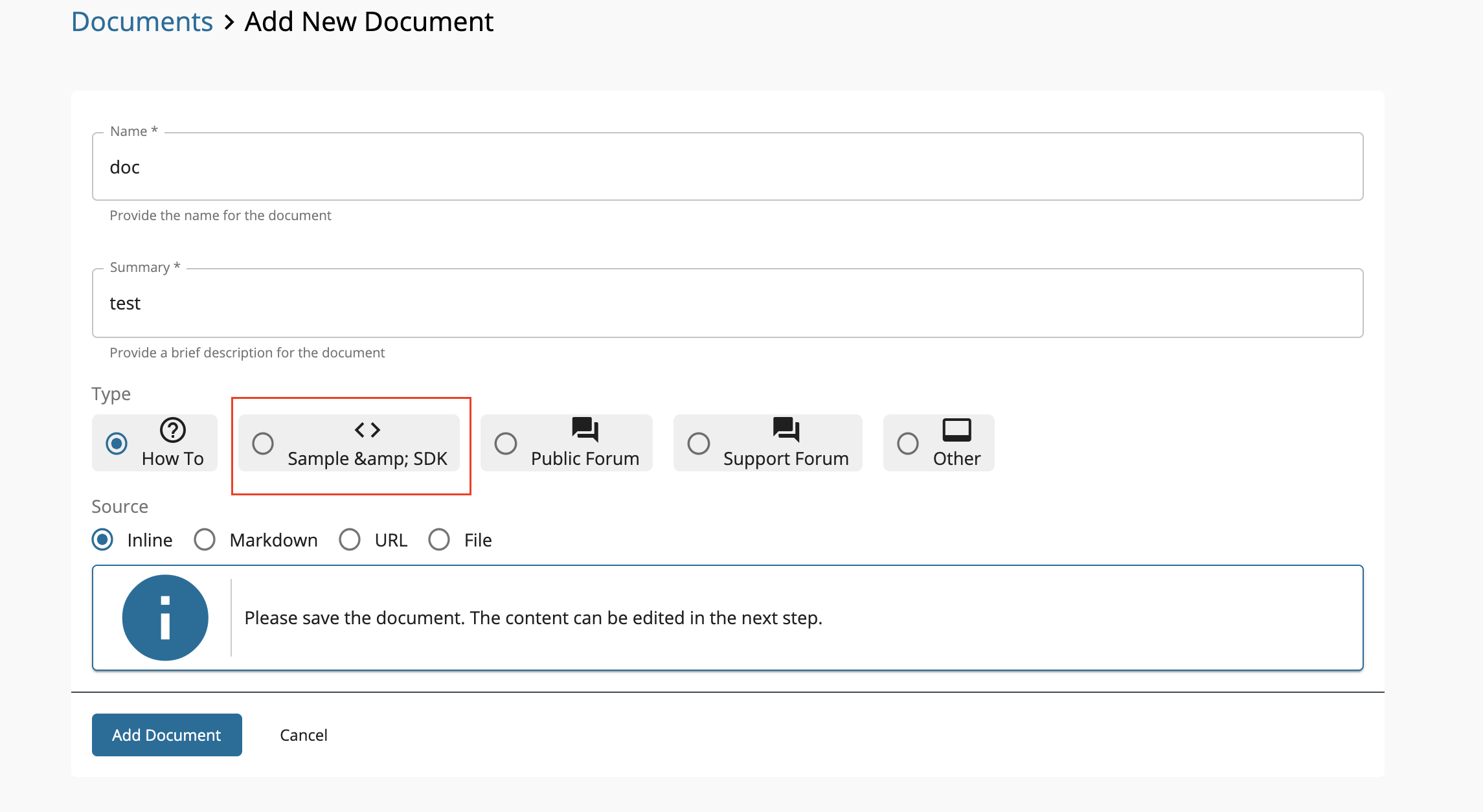1483x812 pixels.
Task: Click the chat icon on Support Forum type
Action: [785, 429]
